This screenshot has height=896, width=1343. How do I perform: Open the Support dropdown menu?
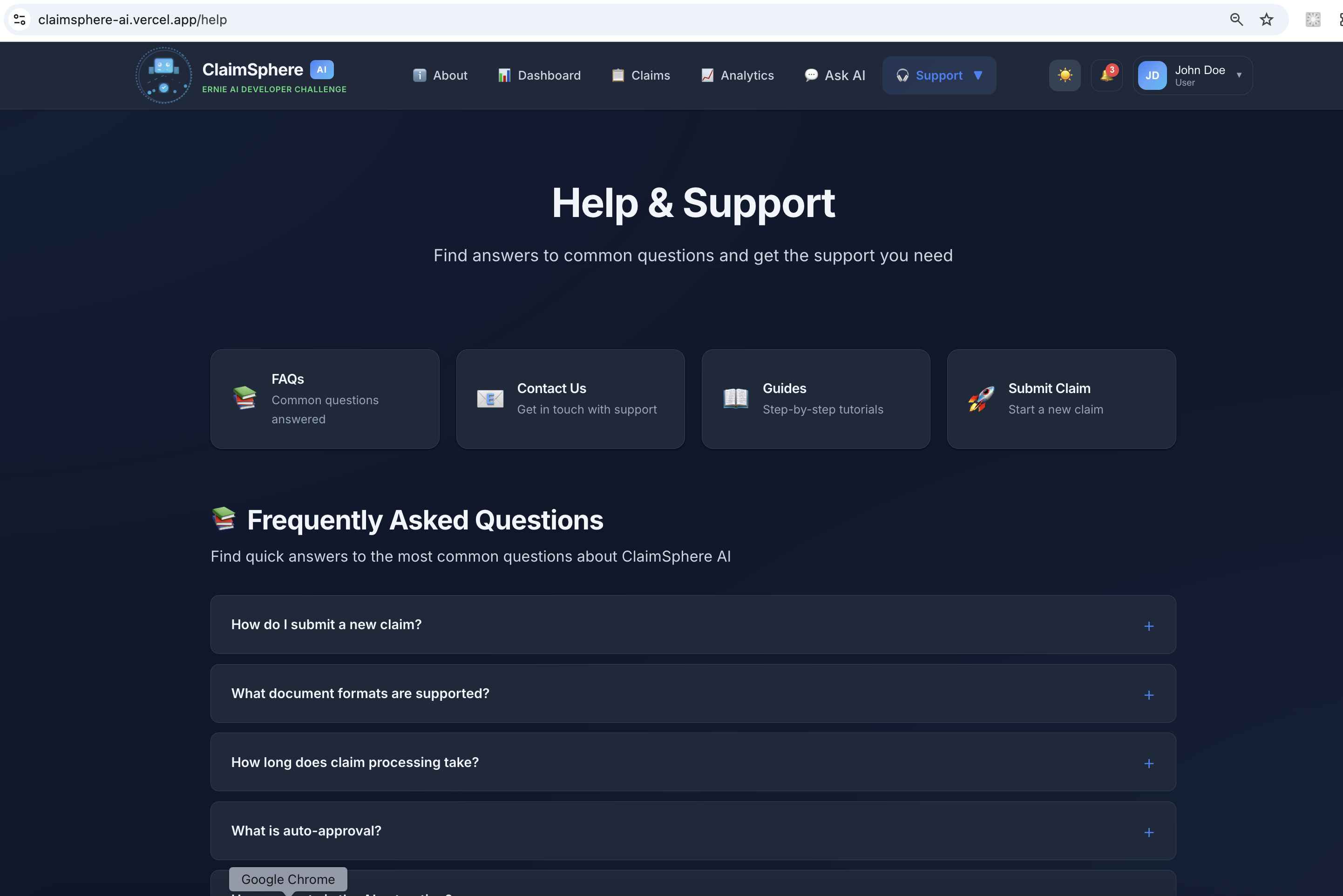coord(938,75)
